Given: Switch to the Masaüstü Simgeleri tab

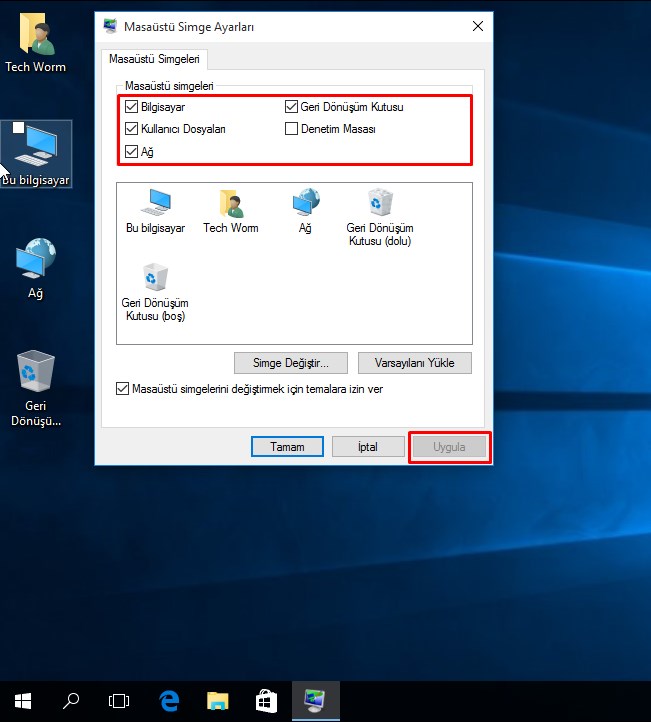Looking at the screenshot, I should [x=155, y=60].
